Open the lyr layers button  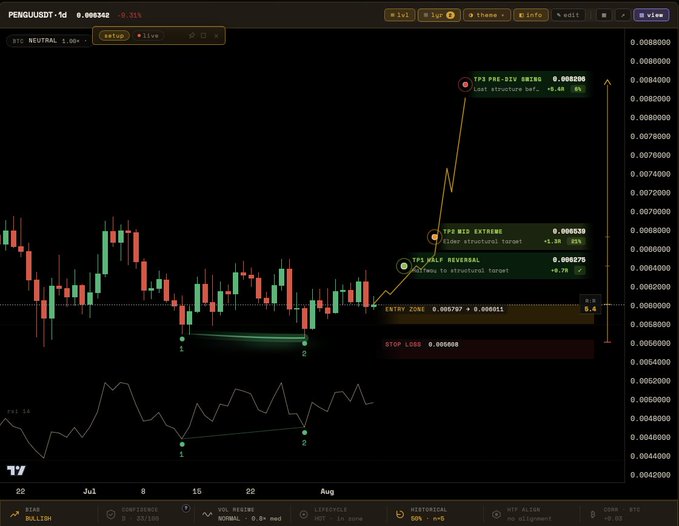coord(439,15)
